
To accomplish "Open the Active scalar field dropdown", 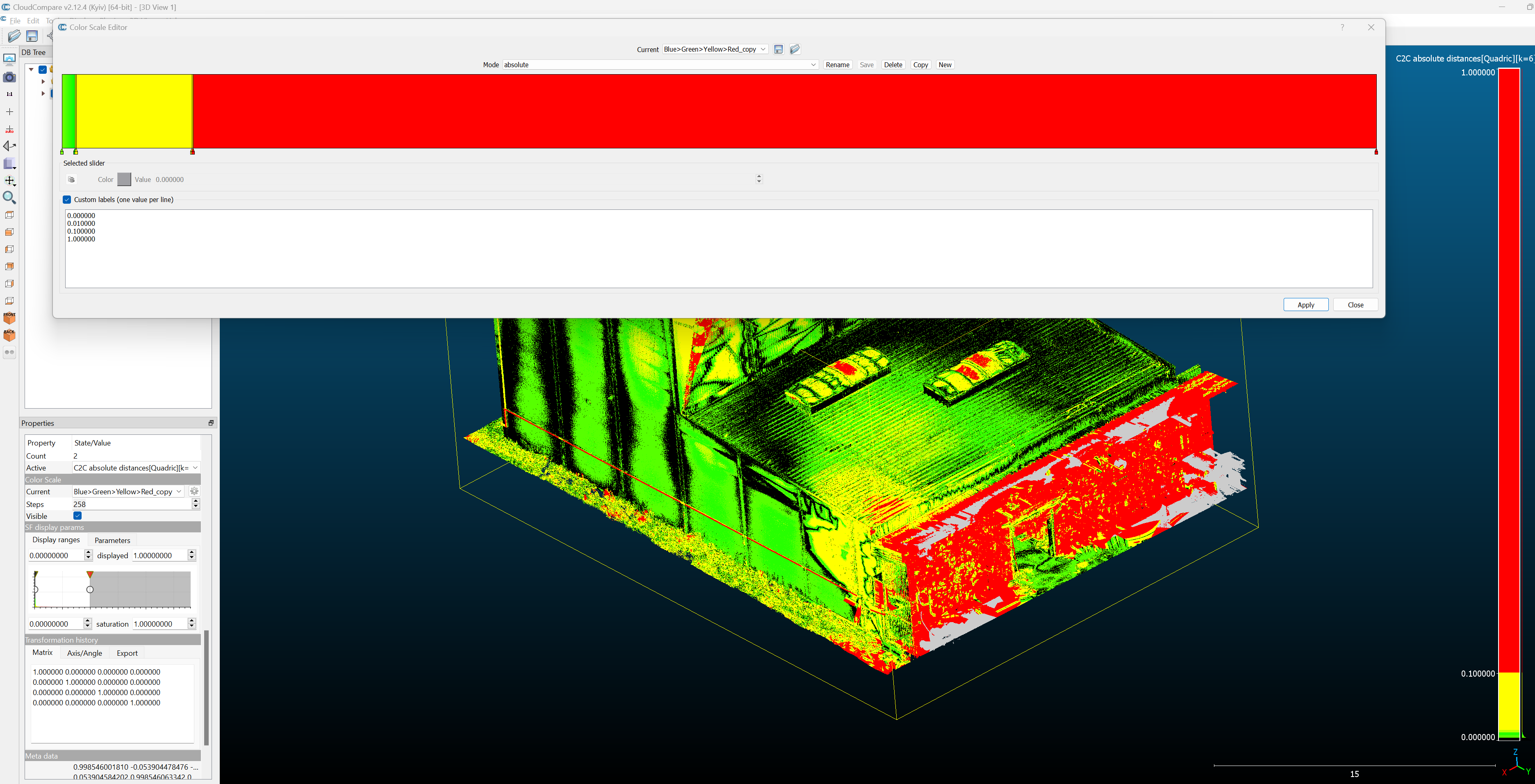I will coord(136,468).
